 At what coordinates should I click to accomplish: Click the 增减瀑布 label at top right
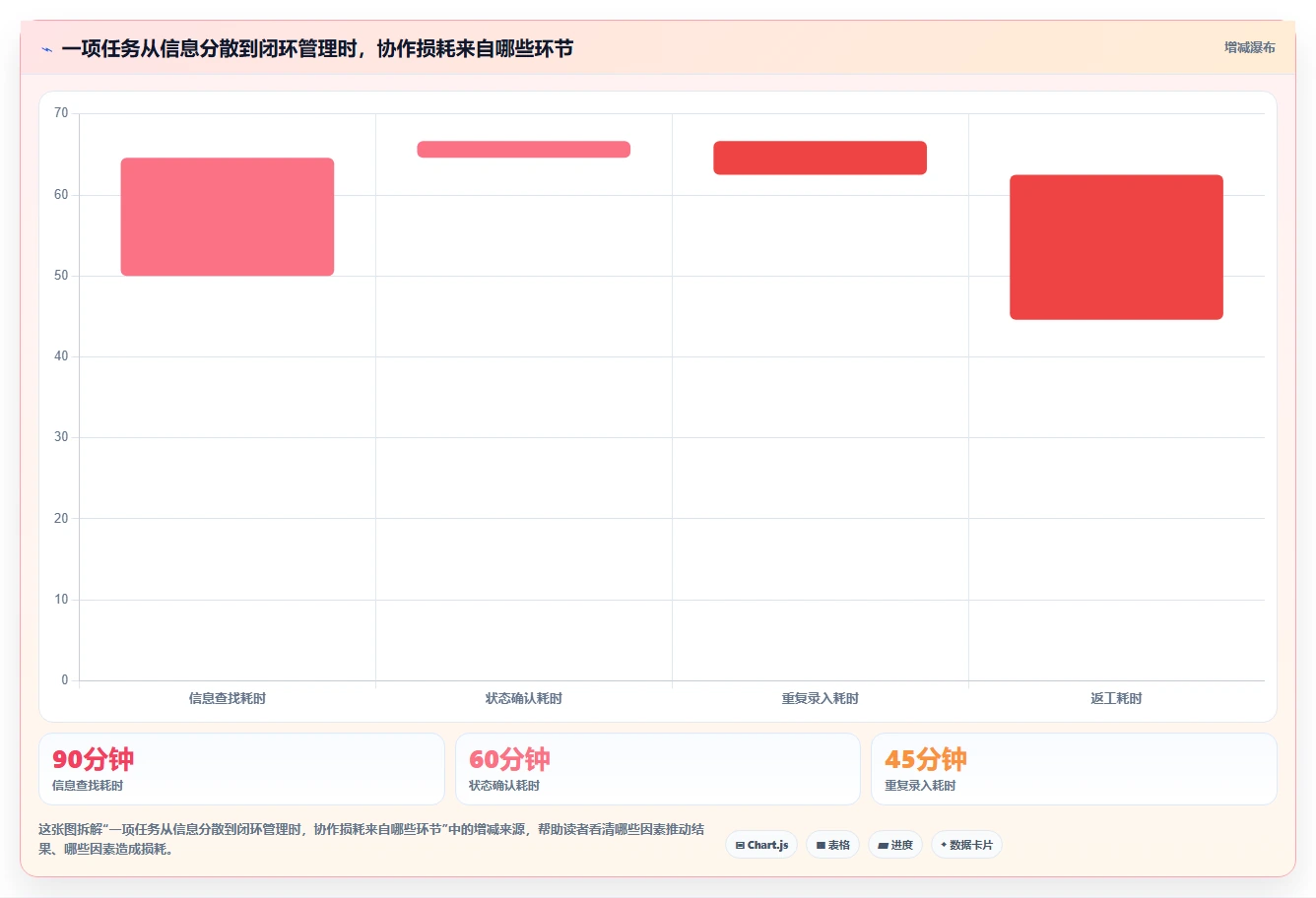(1249, 47)
